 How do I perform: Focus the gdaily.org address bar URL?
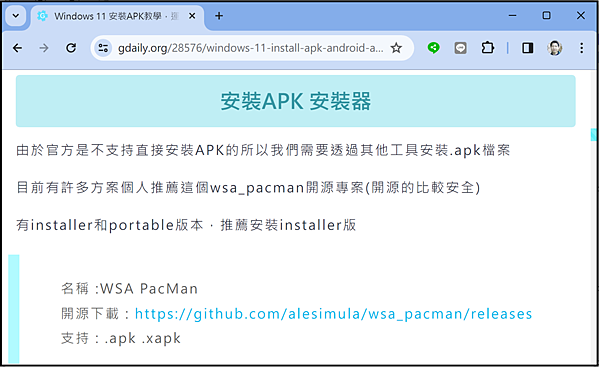(x=251, y=48)
